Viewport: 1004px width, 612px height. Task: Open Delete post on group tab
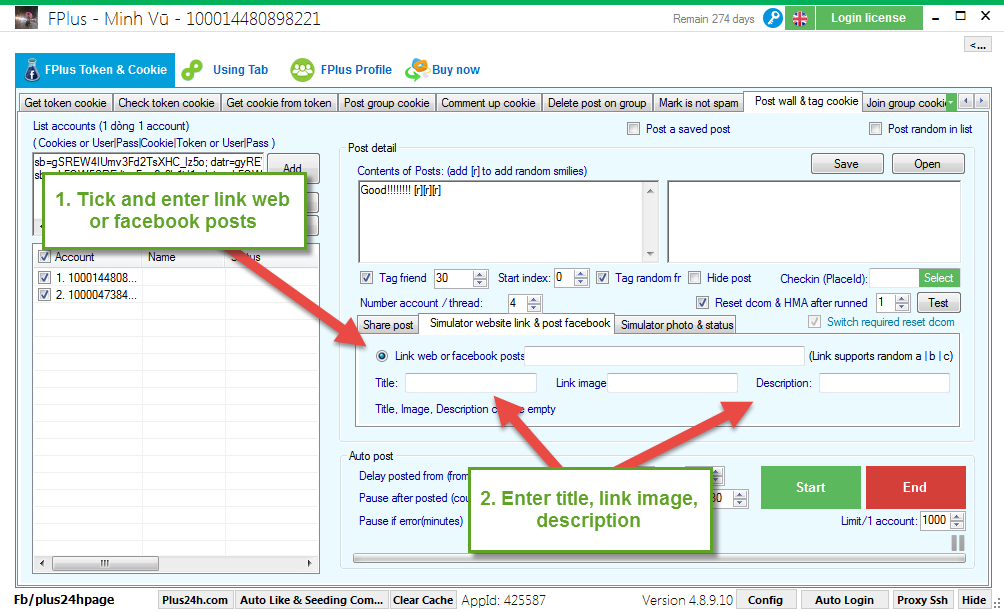pyautogui.click(x=597, y=103)
